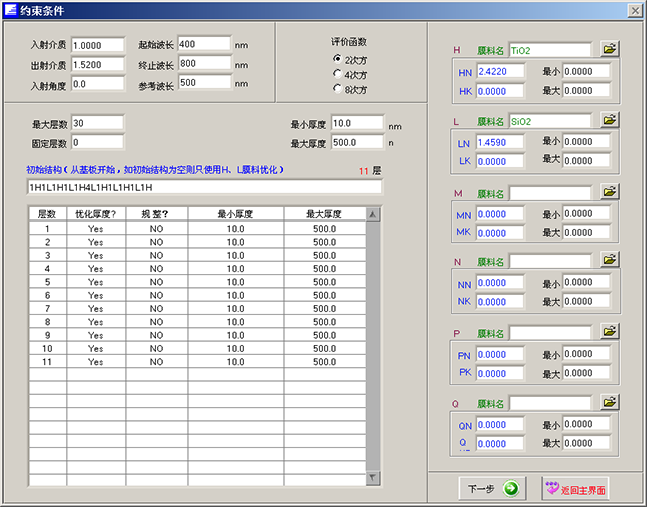Click table scrollbar down arrow
This screenshot has width=647, height=507.
(x=373, y=478)
